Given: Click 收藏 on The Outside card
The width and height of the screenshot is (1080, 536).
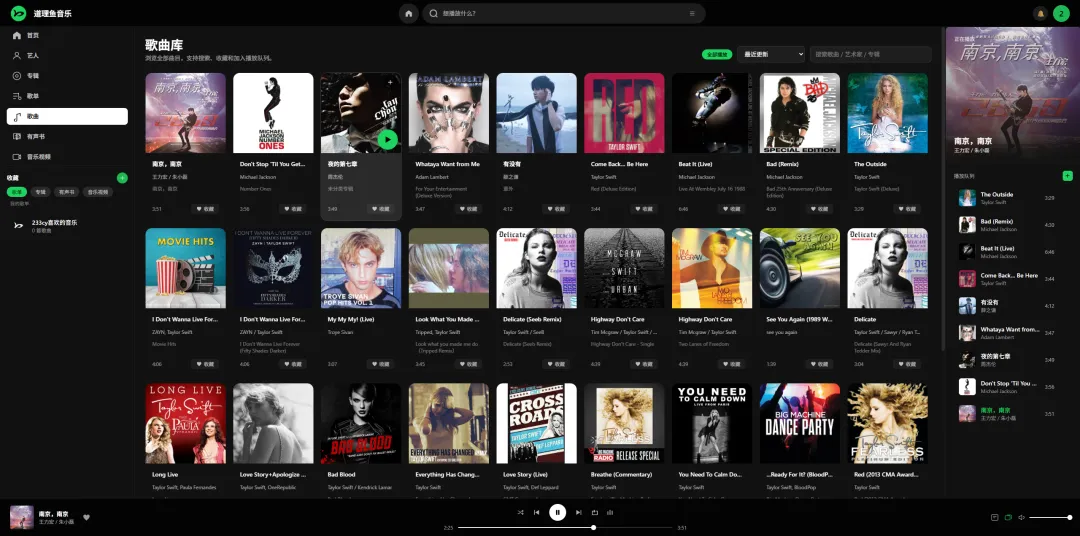Looking at the screenshot, I should point(907,209).
